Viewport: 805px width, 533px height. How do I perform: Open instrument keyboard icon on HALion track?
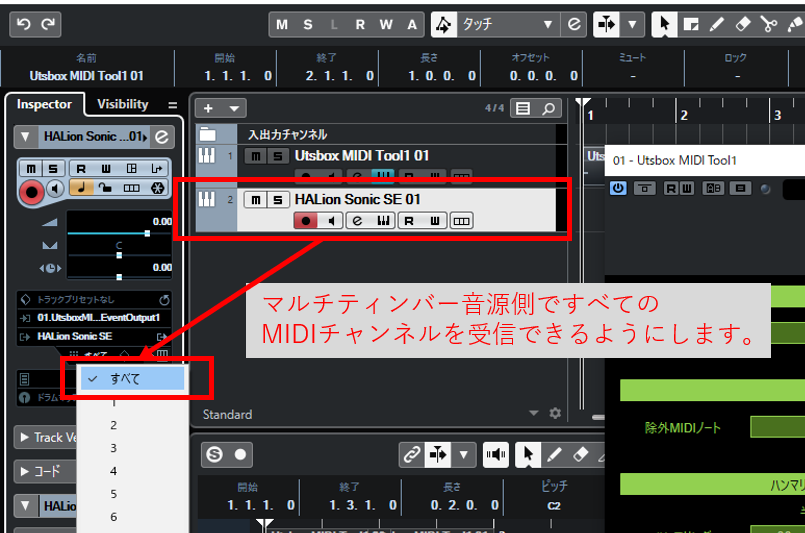pyautogui.click(x=383, y=221)
